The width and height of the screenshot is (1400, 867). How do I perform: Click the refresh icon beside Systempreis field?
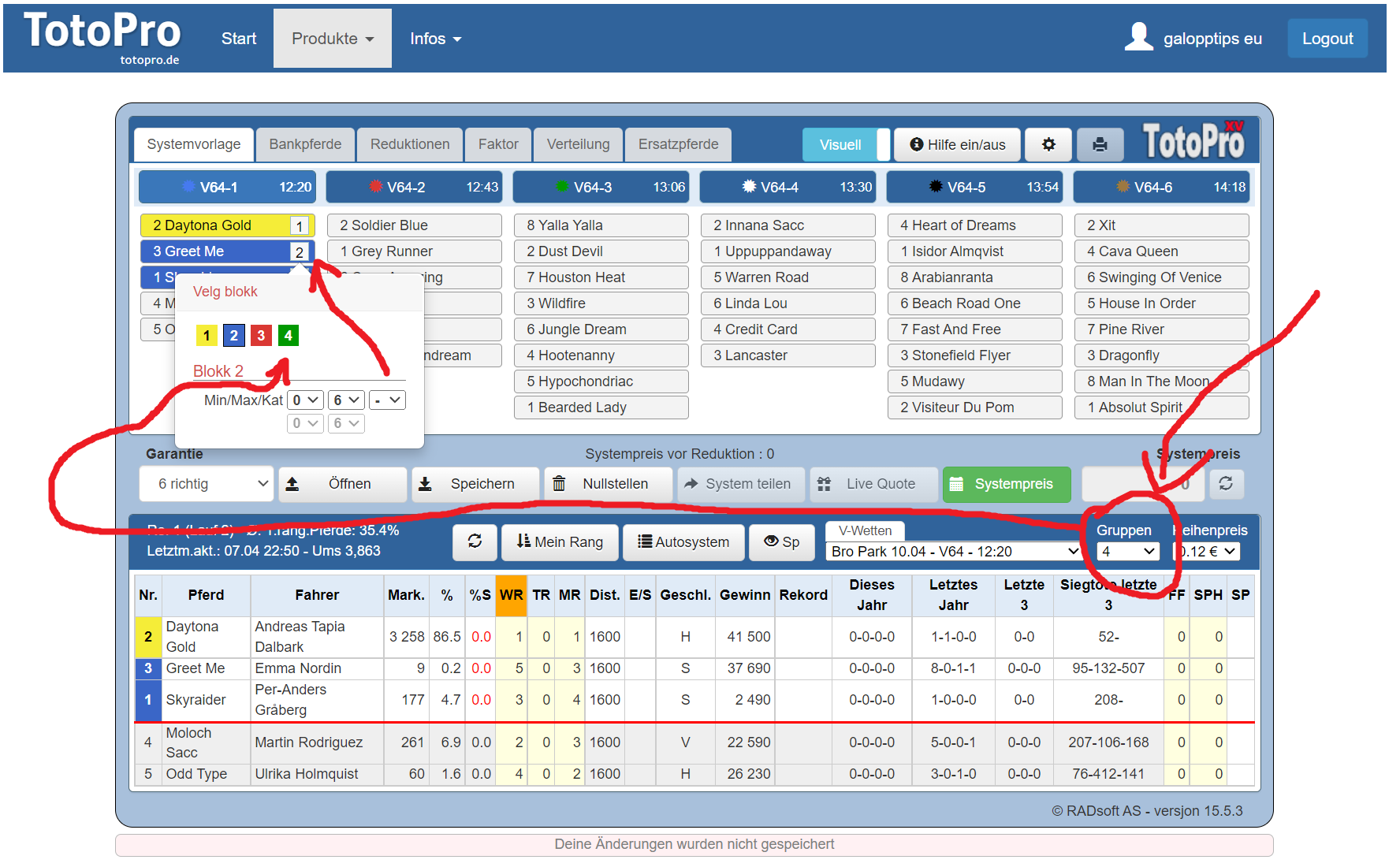pos(1226,484)
